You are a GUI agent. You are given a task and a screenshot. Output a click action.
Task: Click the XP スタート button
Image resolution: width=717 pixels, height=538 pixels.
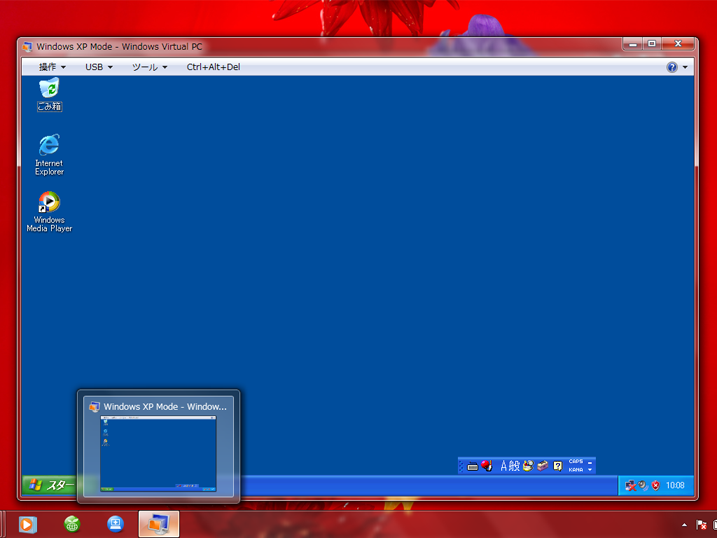coord(49,485)
